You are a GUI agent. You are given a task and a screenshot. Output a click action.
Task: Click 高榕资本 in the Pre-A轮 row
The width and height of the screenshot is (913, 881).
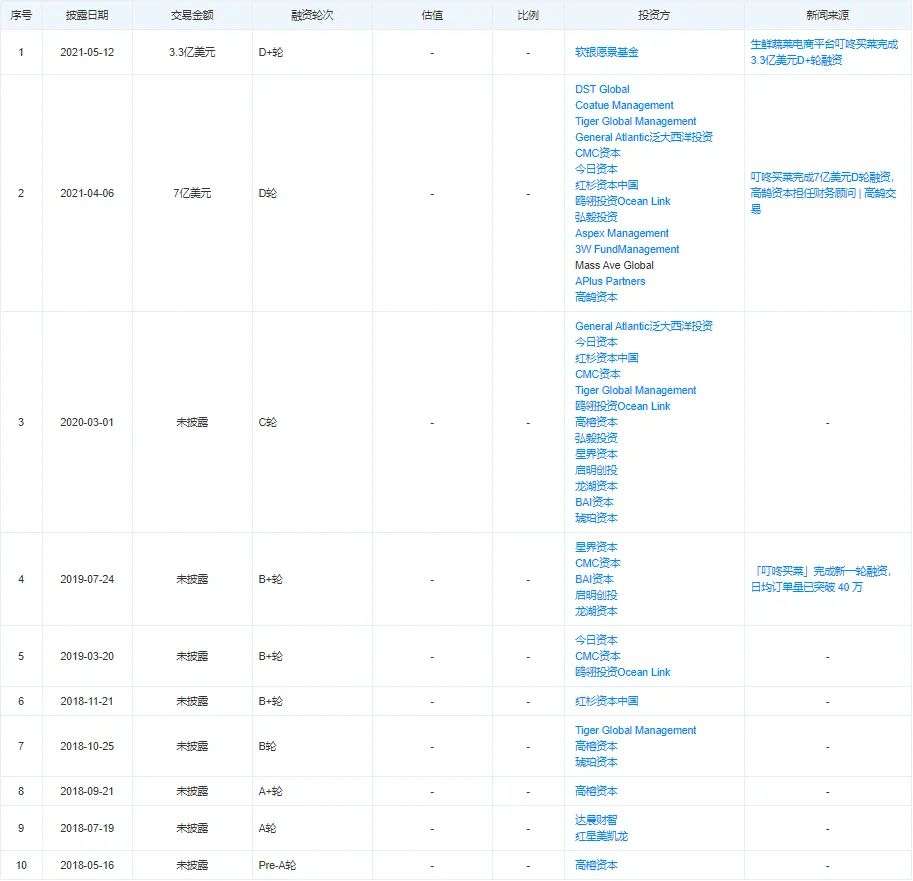click(596, 865)
